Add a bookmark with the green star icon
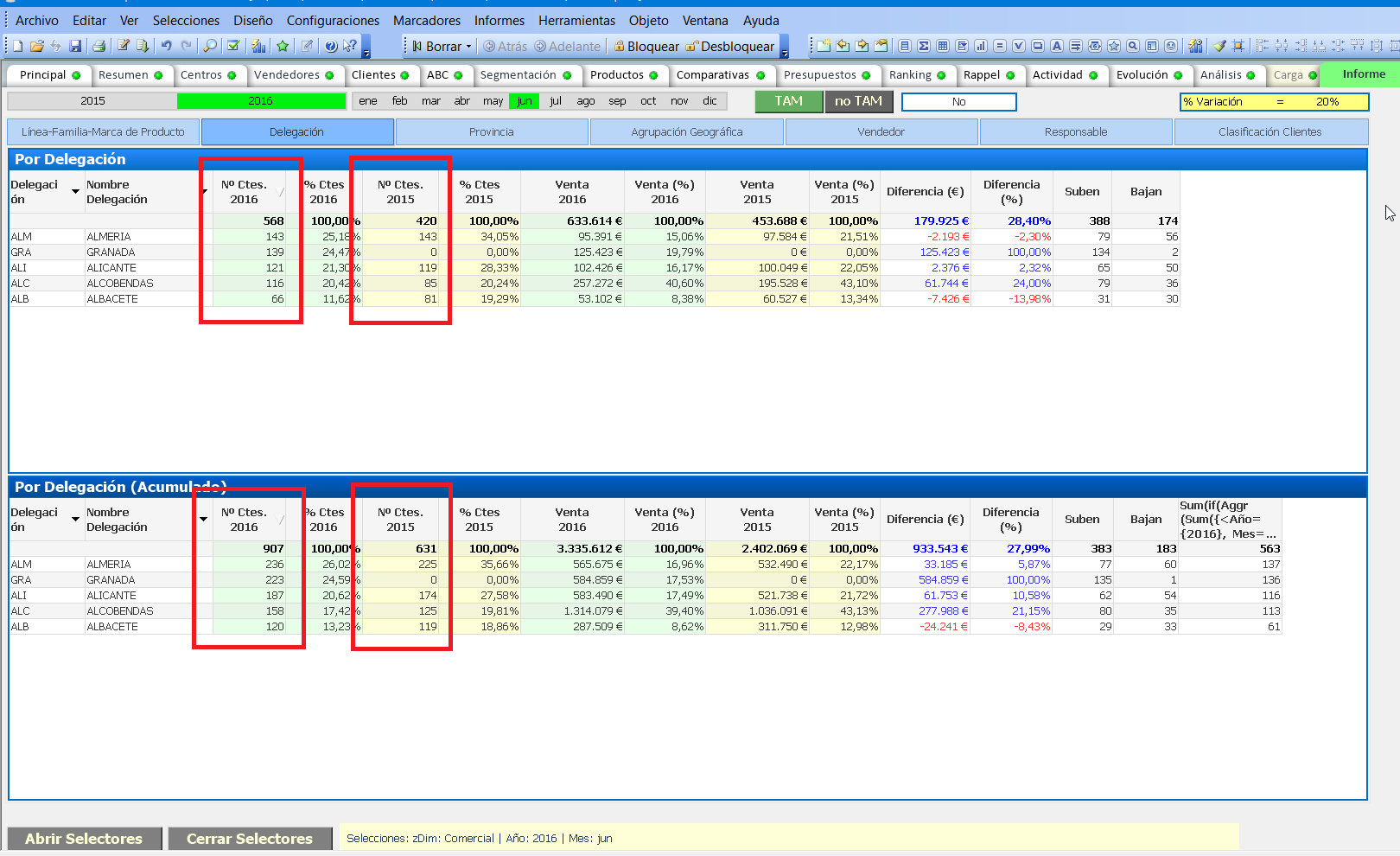1400x856 pixels. (283, 46)
